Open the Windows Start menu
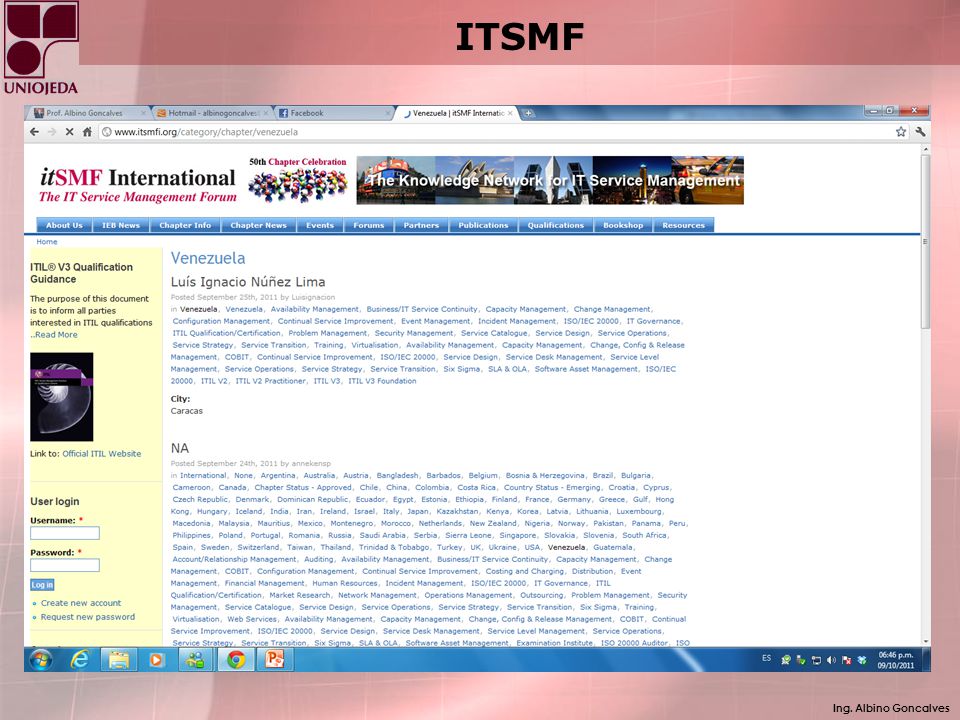Screen dimensions: 960x720 41,660
